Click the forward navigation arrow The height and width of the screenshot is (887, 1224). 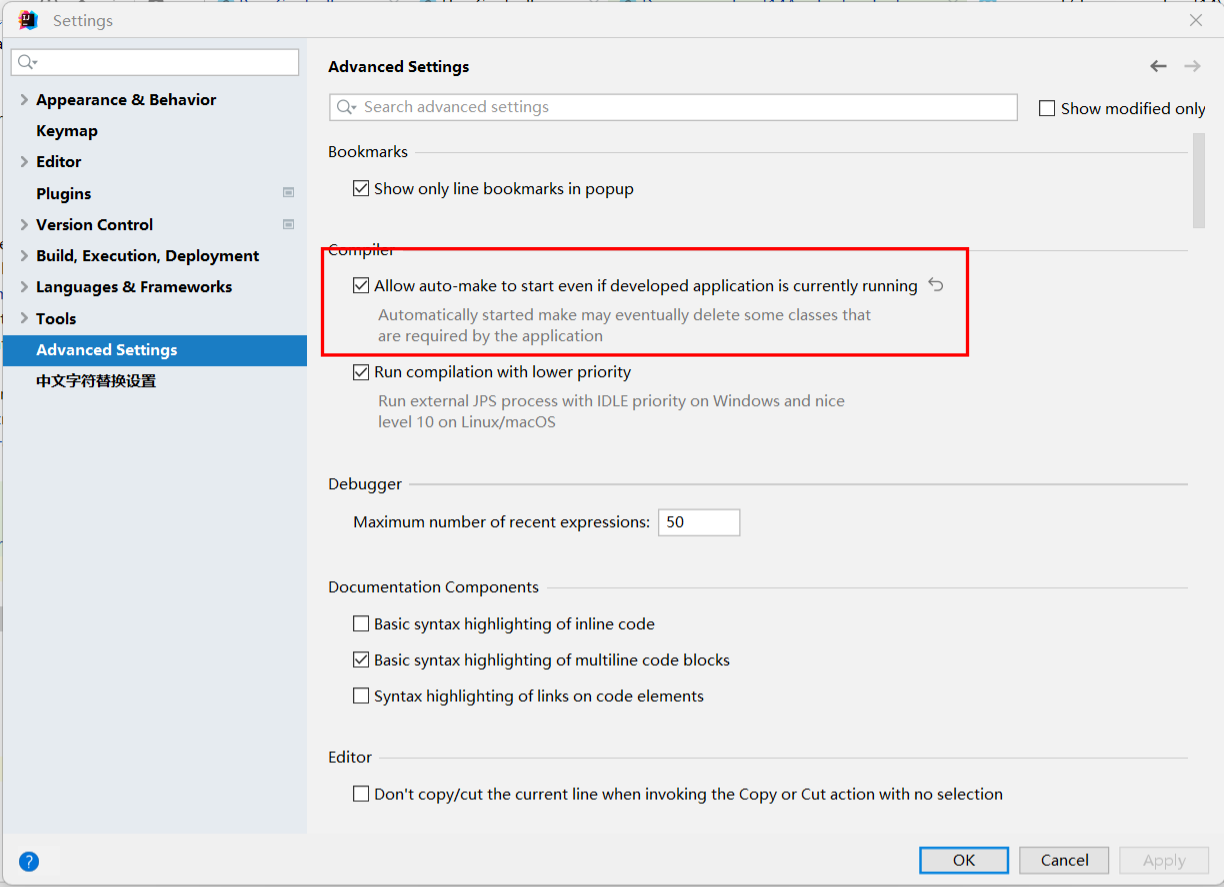1192,66
